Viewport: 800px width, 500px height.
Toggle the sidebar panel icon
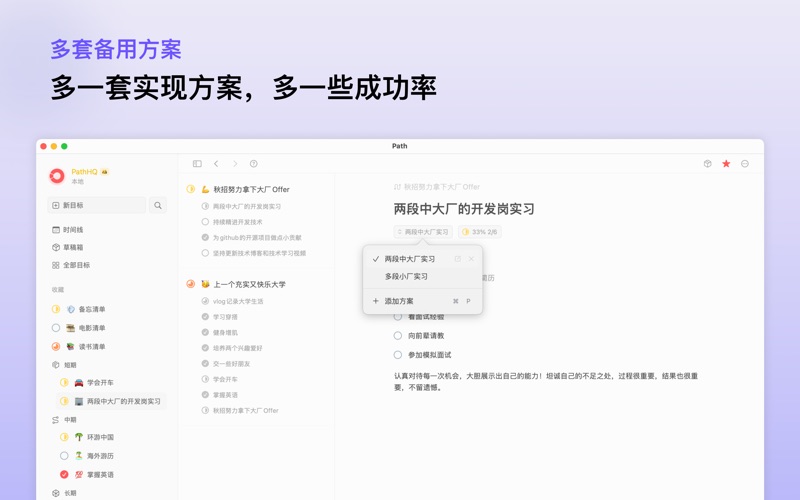tap(197, 164)
